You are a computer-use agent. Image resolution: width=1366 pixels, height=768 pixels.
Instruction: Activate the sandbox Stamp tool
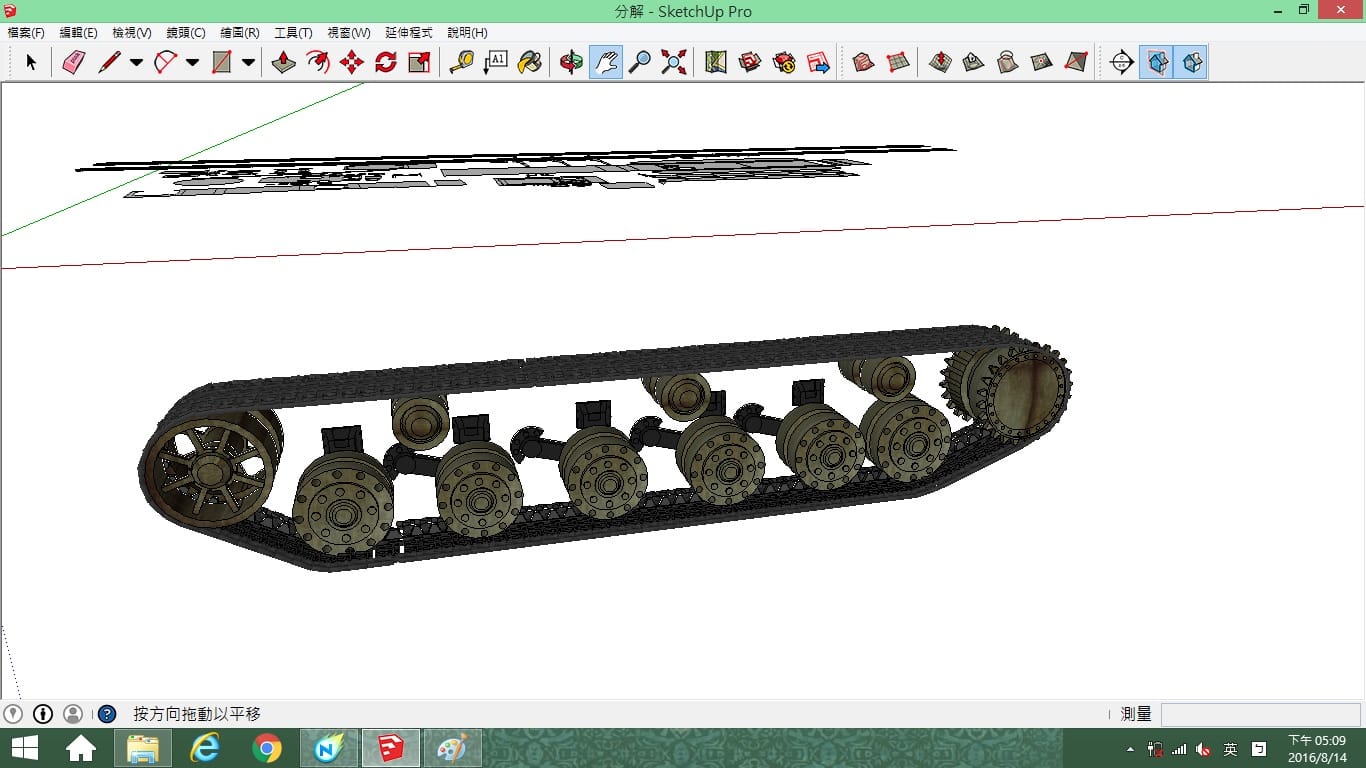pyautogui.click(x=974, y=62)
